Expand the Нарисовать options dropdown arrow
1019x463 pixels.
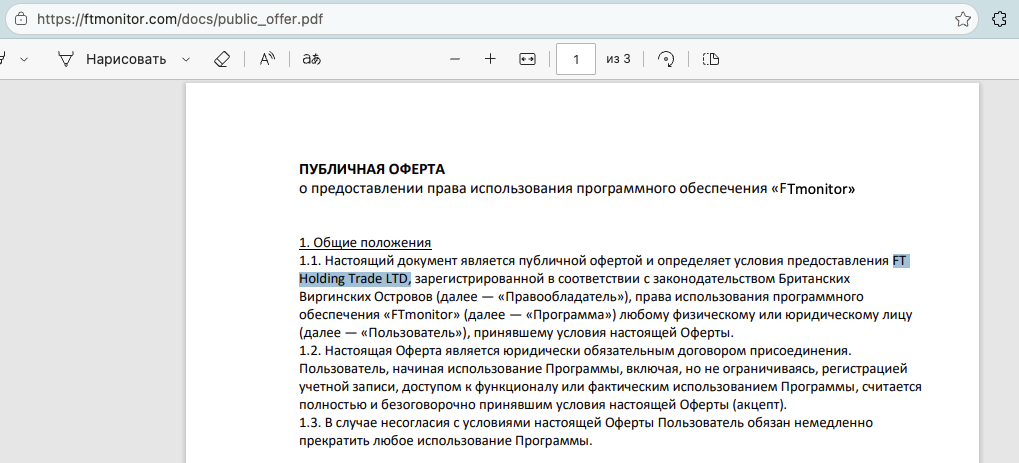[186, 59]
